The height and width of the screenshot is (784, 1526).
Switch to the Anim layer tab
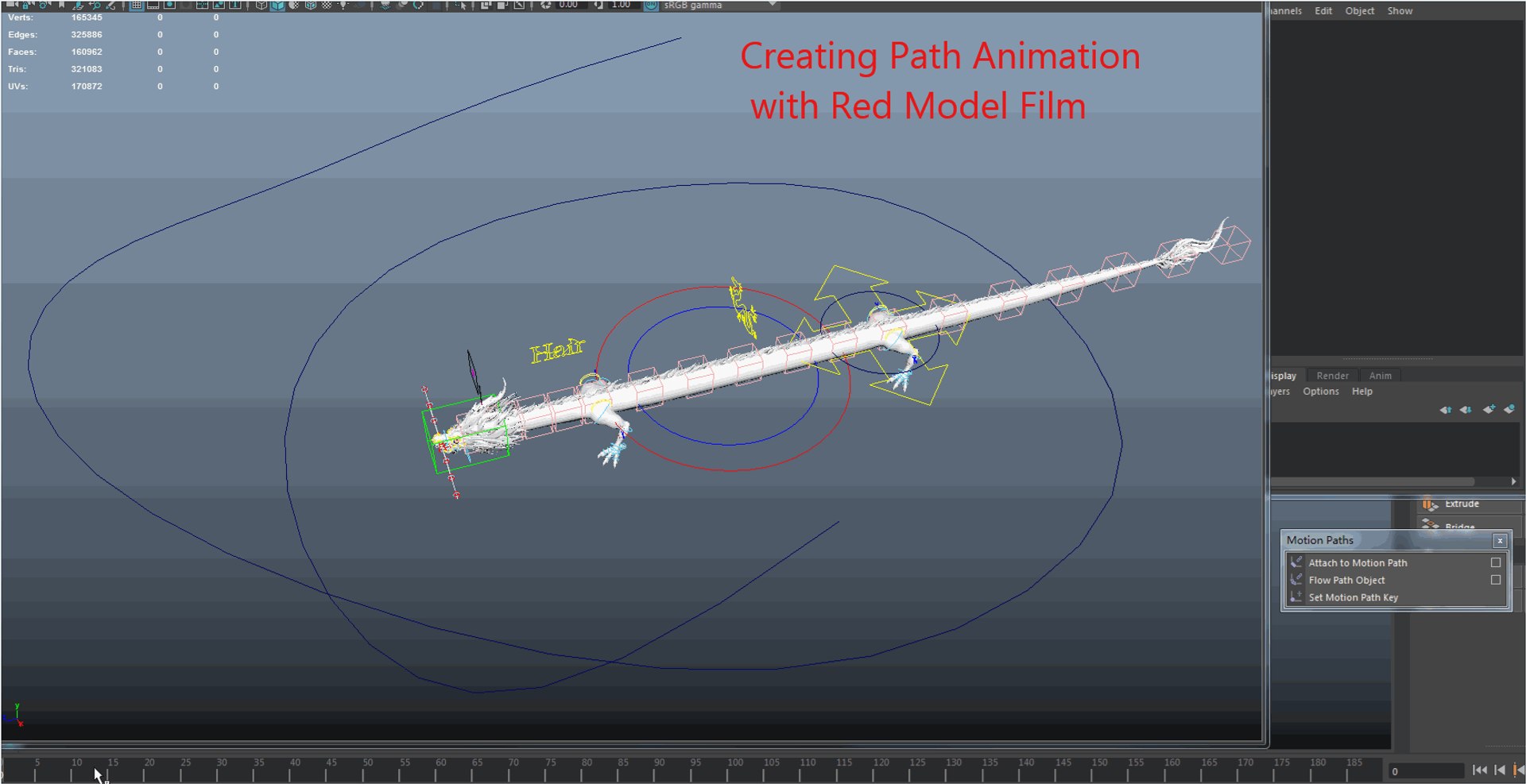point(1380,376)
